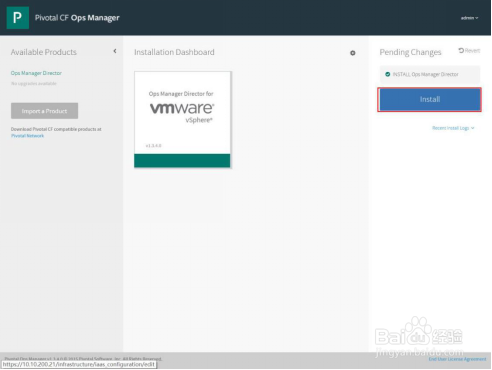Open the Ops Manager Director vSphere tile
The image size is (492, 370).
coord(182,119)
